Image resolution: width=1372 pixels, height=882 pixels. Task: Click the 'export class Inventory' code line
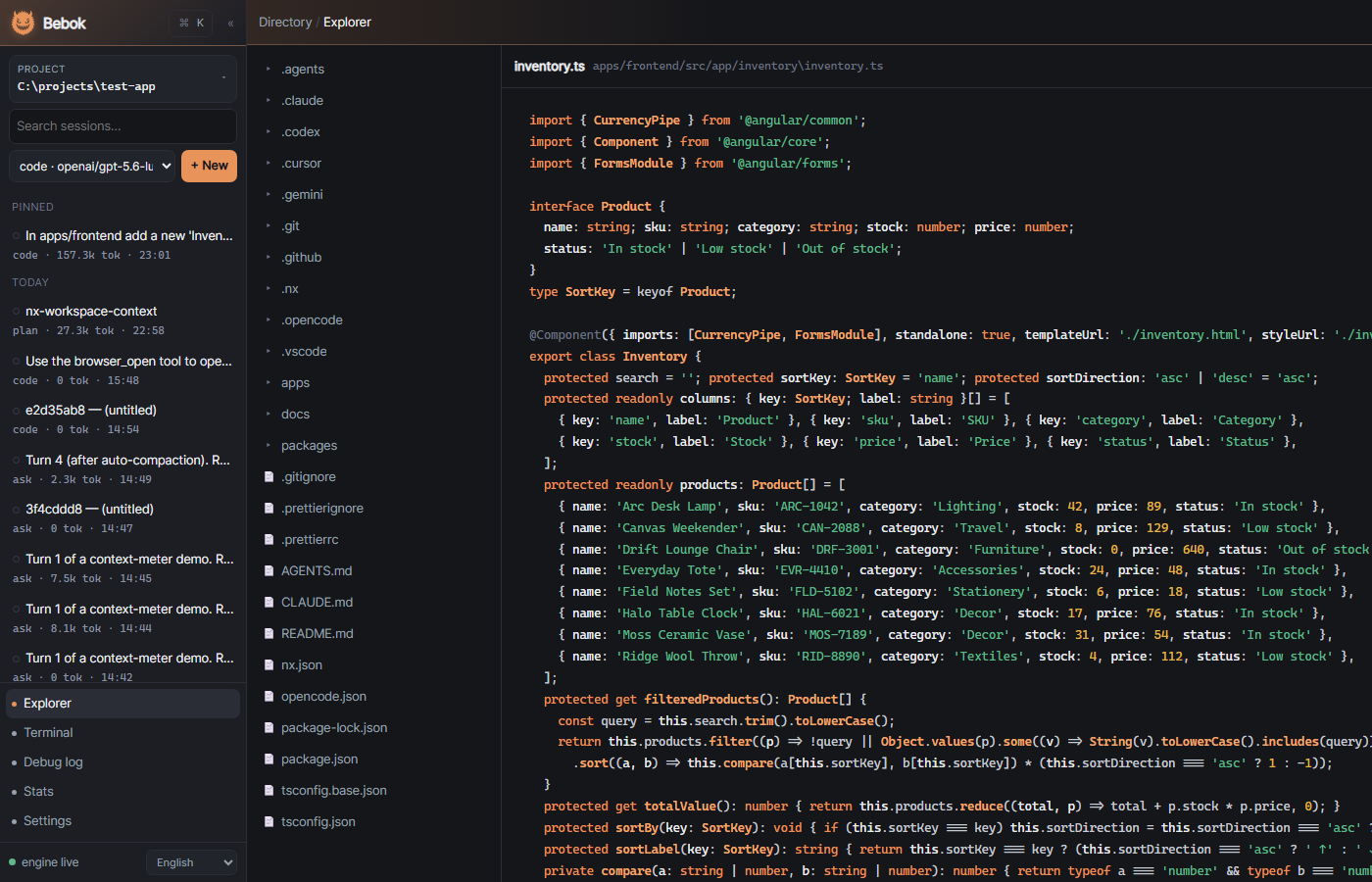pos(615,357)
